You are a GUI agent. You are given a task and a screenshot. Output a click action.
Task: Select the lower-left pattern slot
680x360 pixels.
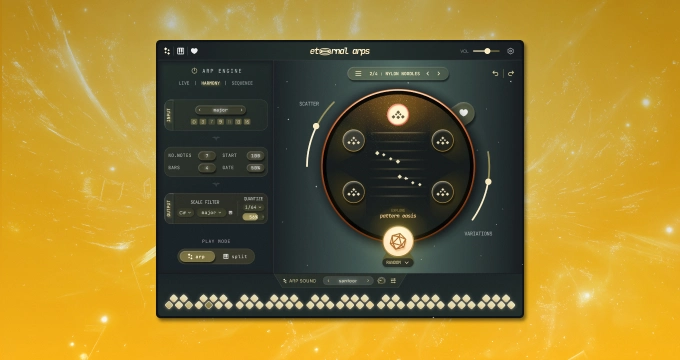(x=353, y=192)
